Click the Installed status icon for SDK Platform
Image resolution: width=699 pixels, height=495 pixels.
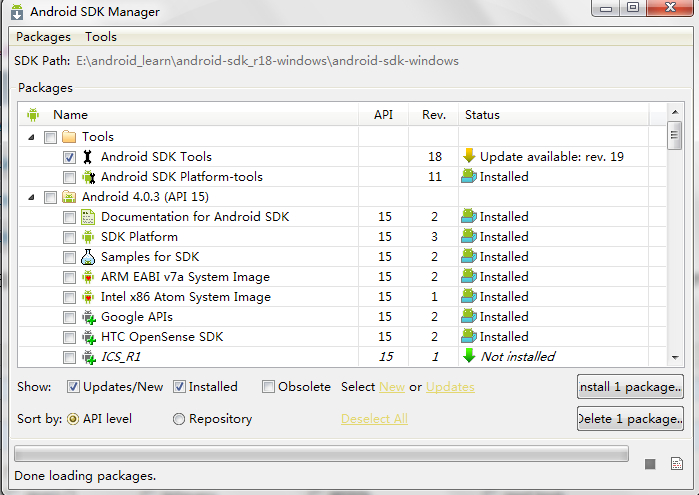[469, 236]
